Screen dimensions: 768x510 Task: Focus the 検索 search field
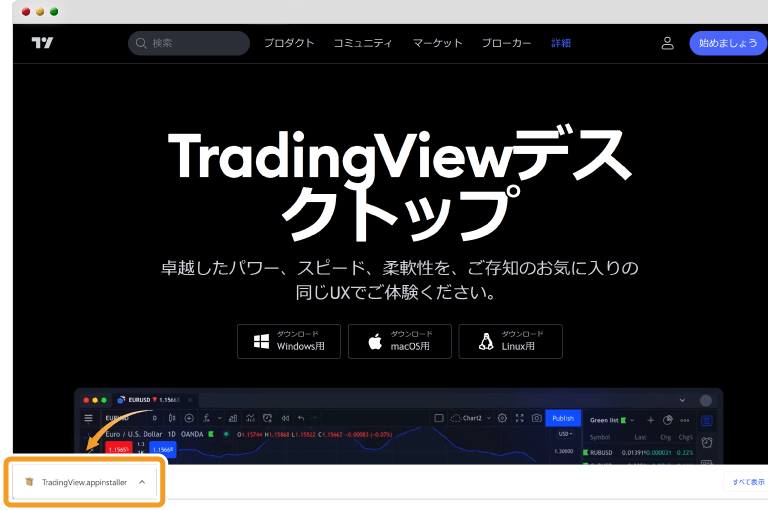pos(189,43)
